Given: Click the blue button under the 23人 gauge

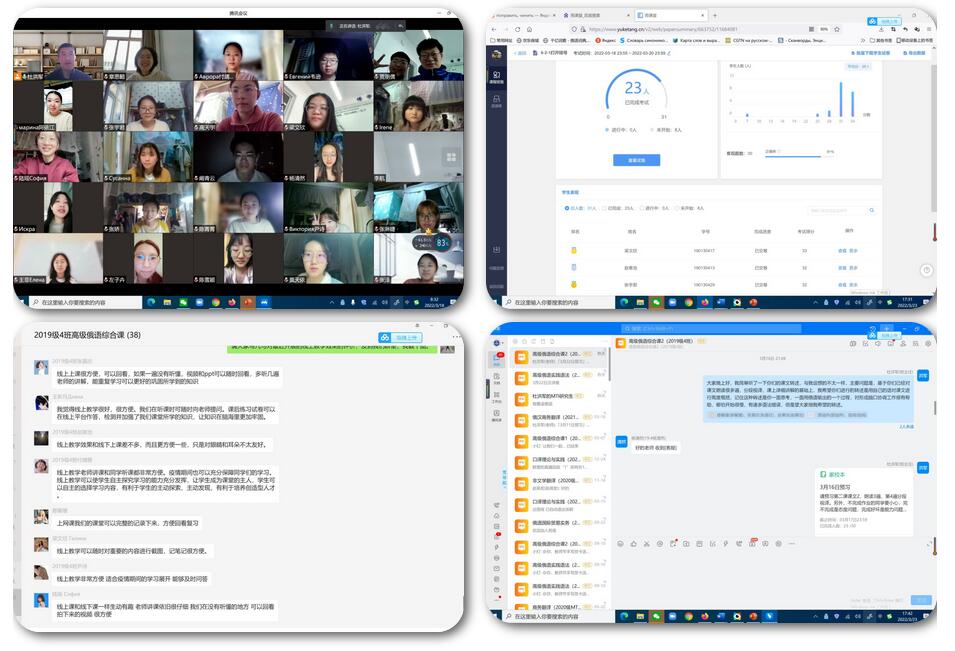Looking at the screenshot, I should pos(636,160).
